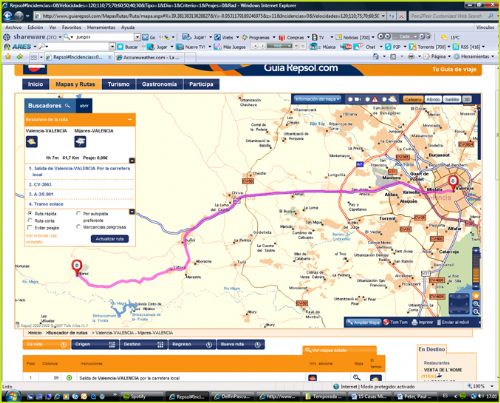This screenshot has height=403, width=500.
Task: Click the mini overview map thumbnail
Action: pos(459,304)
